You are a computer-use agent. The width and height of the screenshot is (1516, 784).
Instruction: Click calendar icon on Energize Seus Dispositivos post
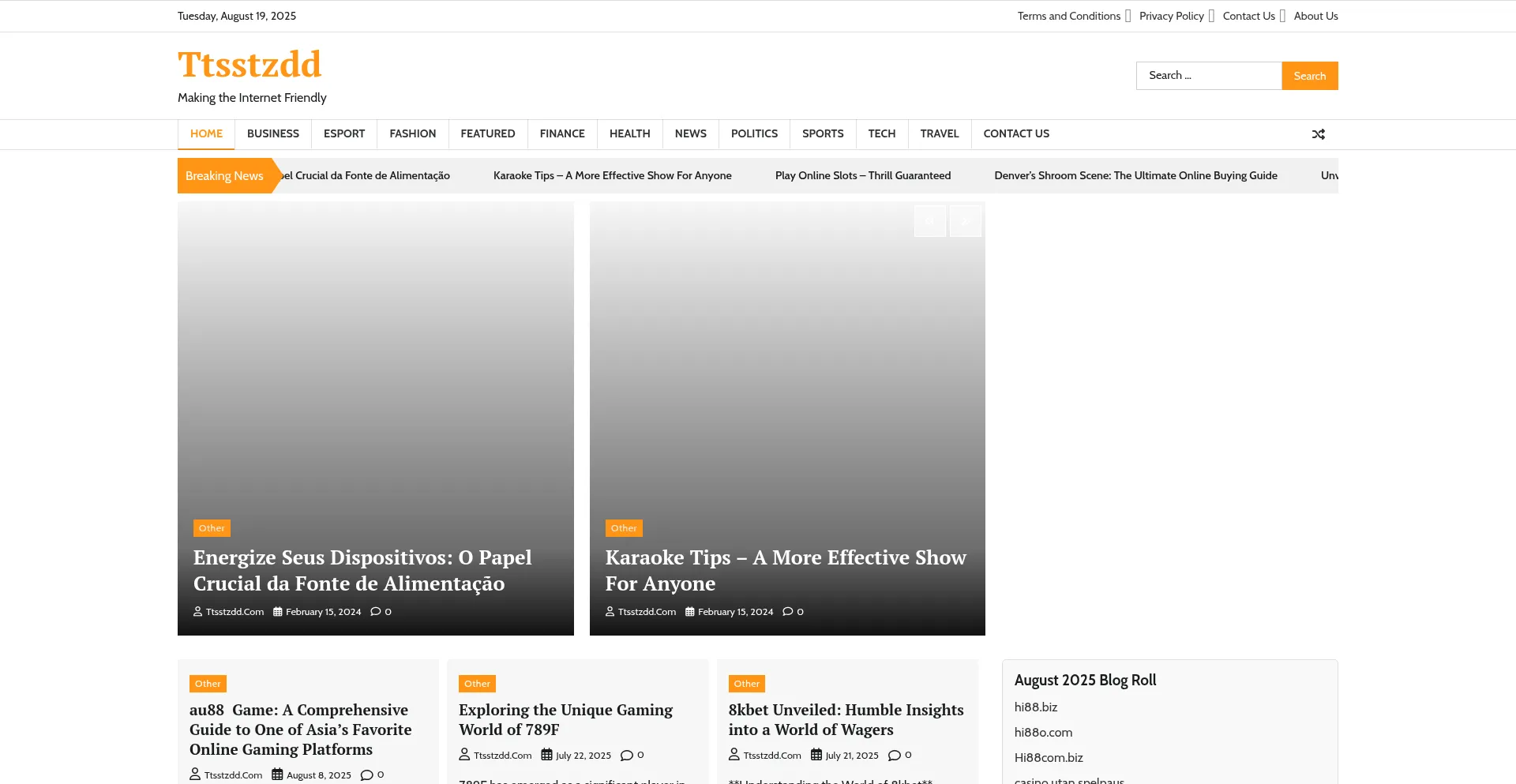[277, 611]
